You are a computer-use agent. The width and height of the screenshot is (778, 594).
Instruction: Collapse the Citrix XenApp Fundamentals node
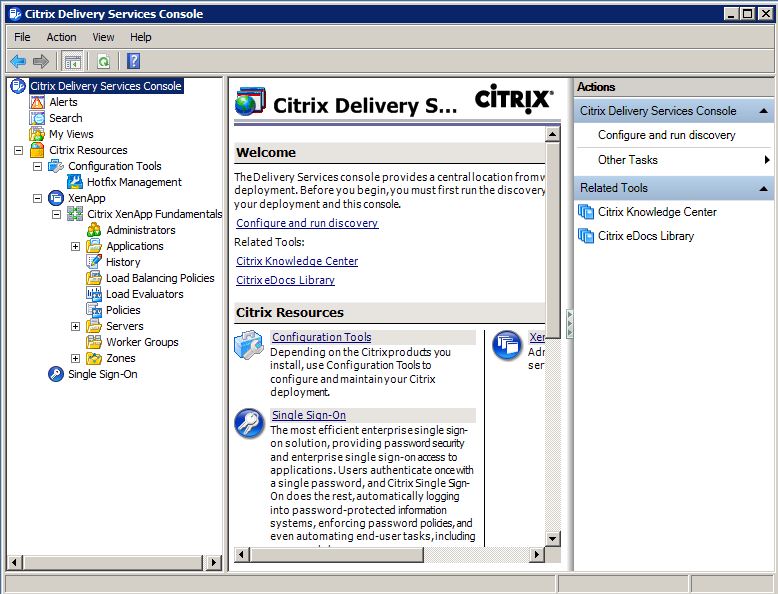click(57, 214)
